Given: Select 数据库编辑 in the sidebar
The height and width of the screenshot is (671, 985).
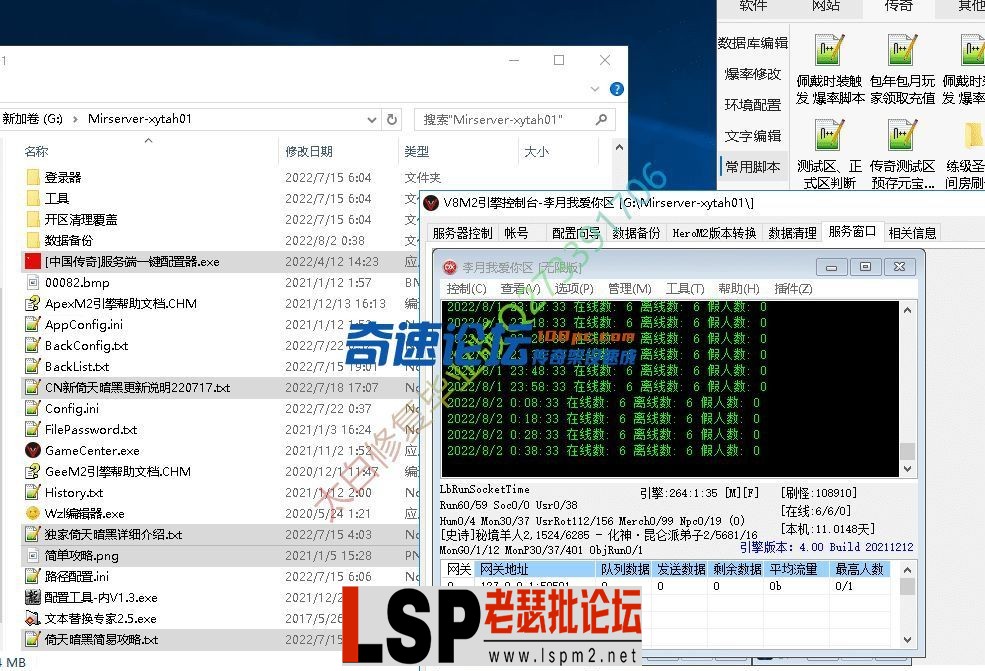Looking at the screenshot, I should click(x=752, y=43).
